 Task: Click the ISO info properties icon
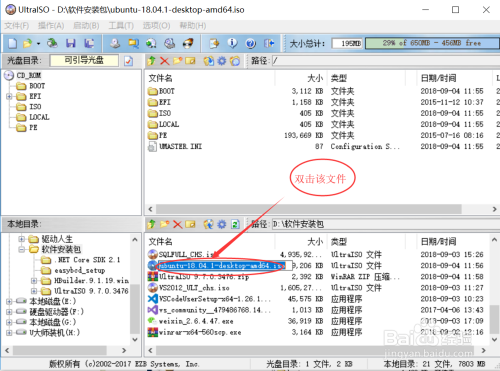pos(232,43)
